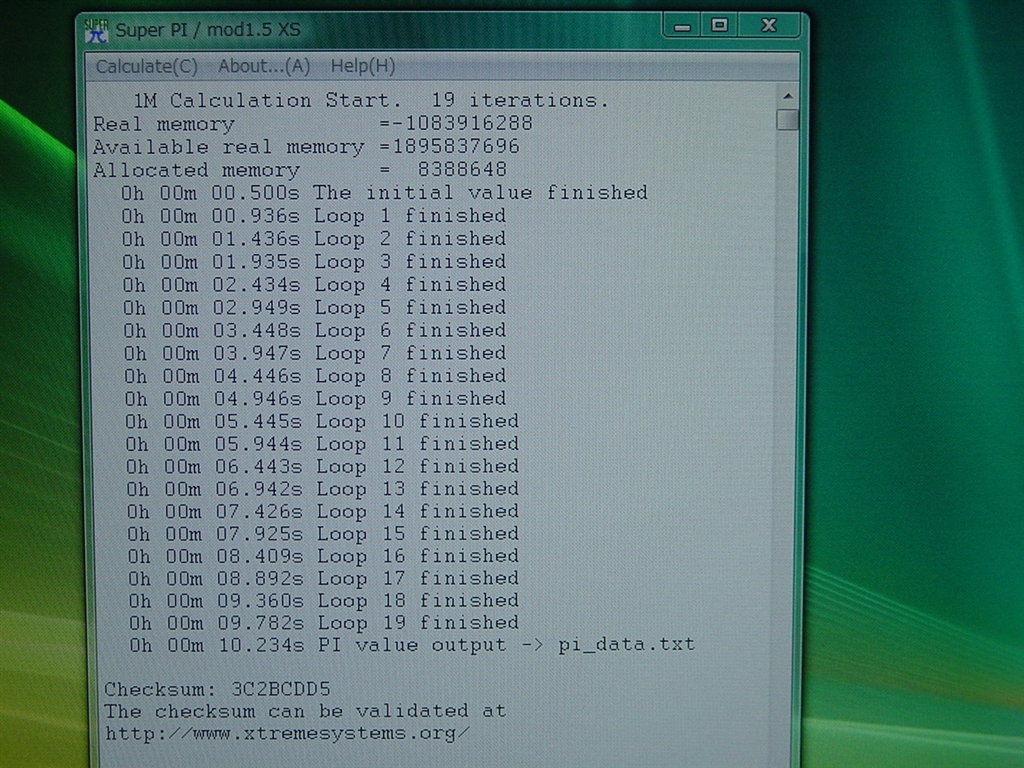Click the 'Loop 8 finished' line

click(315, 376)
